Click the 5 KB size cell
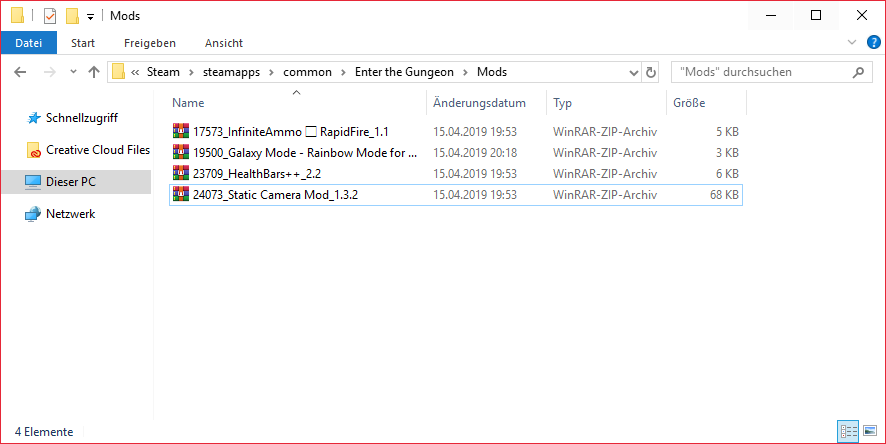The width and height of the screenshot is (886, 444). (x=727, y=132)
